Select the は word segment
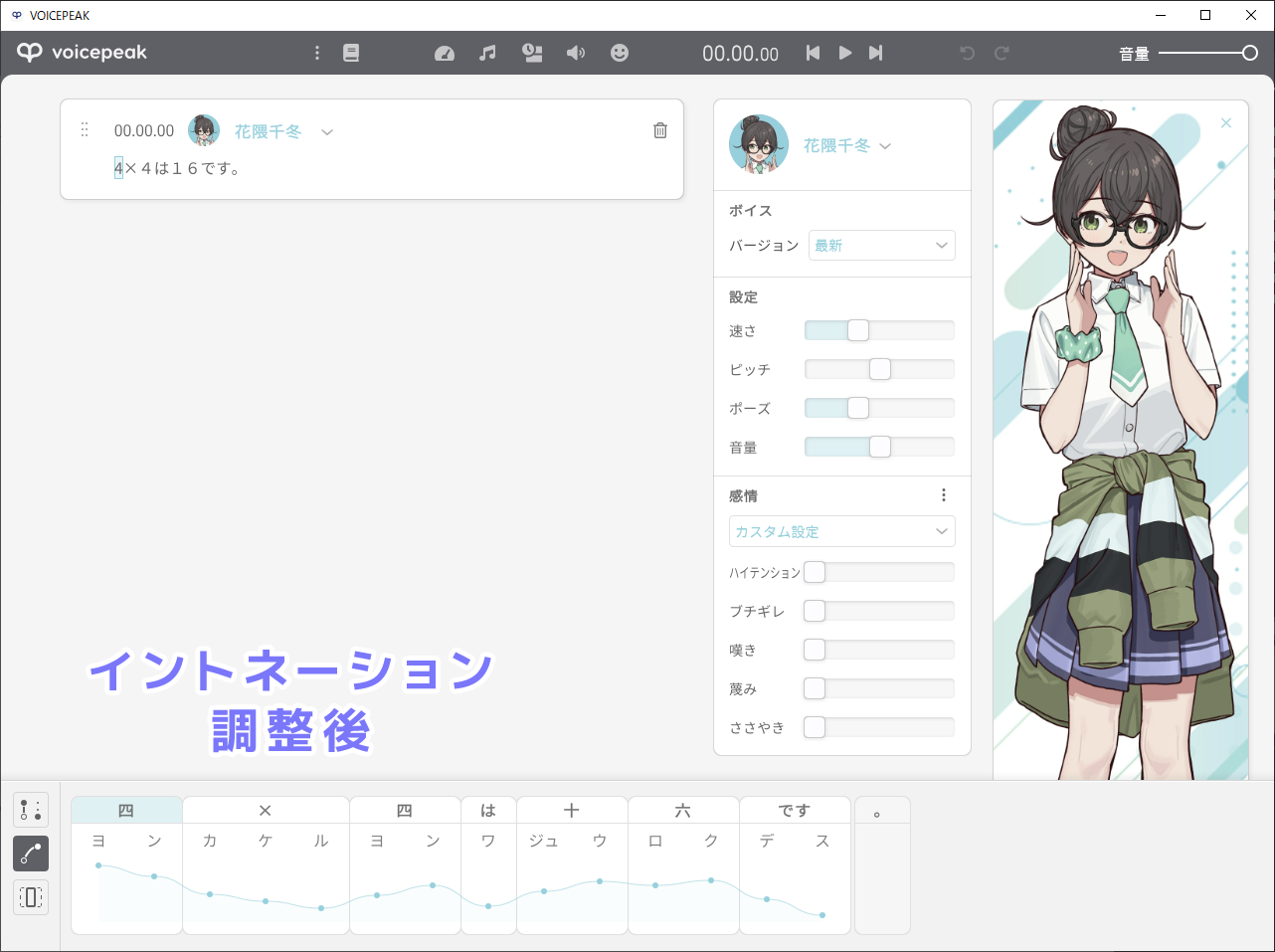The width and height of the screenshot is (1275, 952). [x=488, y=810]
